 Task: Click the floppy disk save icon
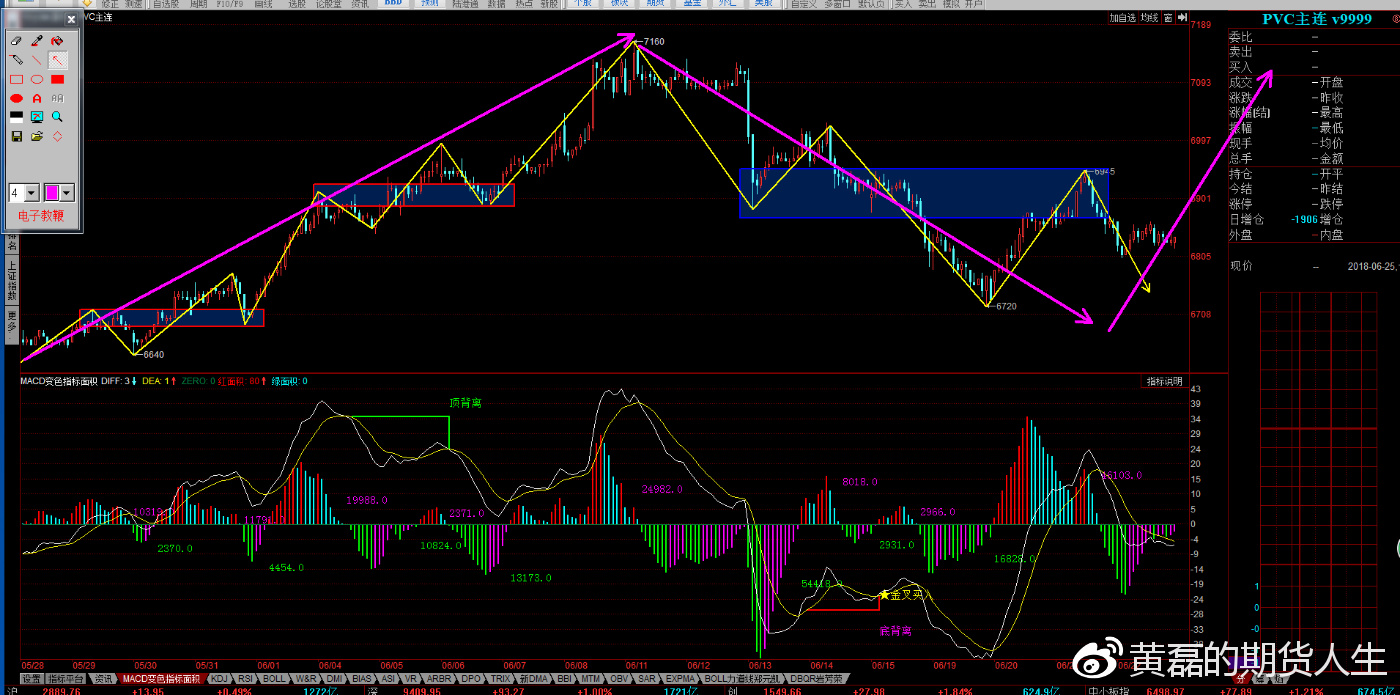[x=16, y=136]
